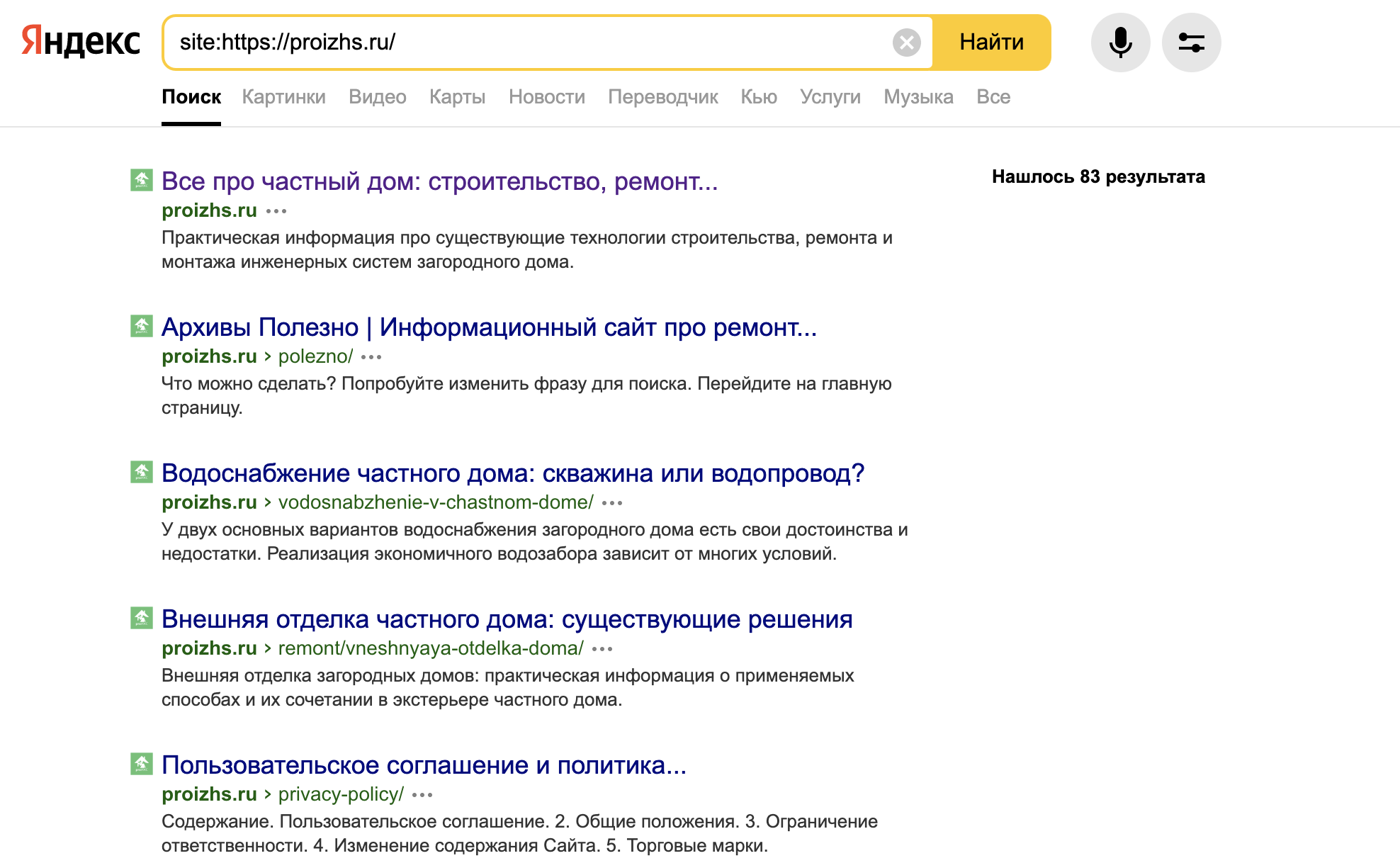1400x863 pixels.
Task: Open three-dot menu after remont/vneshnyaya-otdelka-doma/
Action: [602, 649]
